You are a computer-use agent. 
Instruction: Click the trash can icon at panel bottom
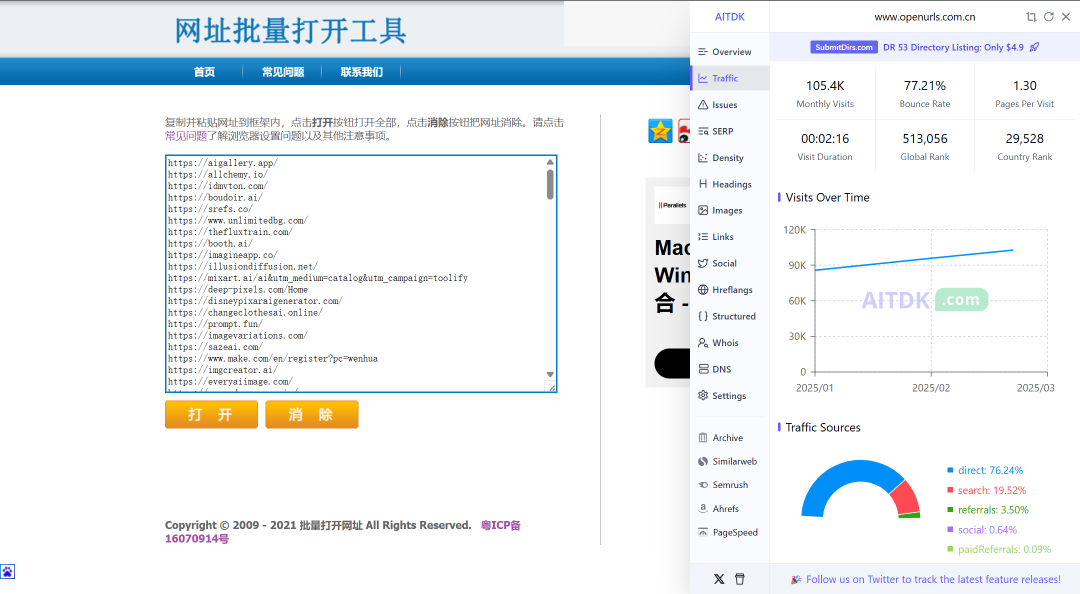coord(740,579)
